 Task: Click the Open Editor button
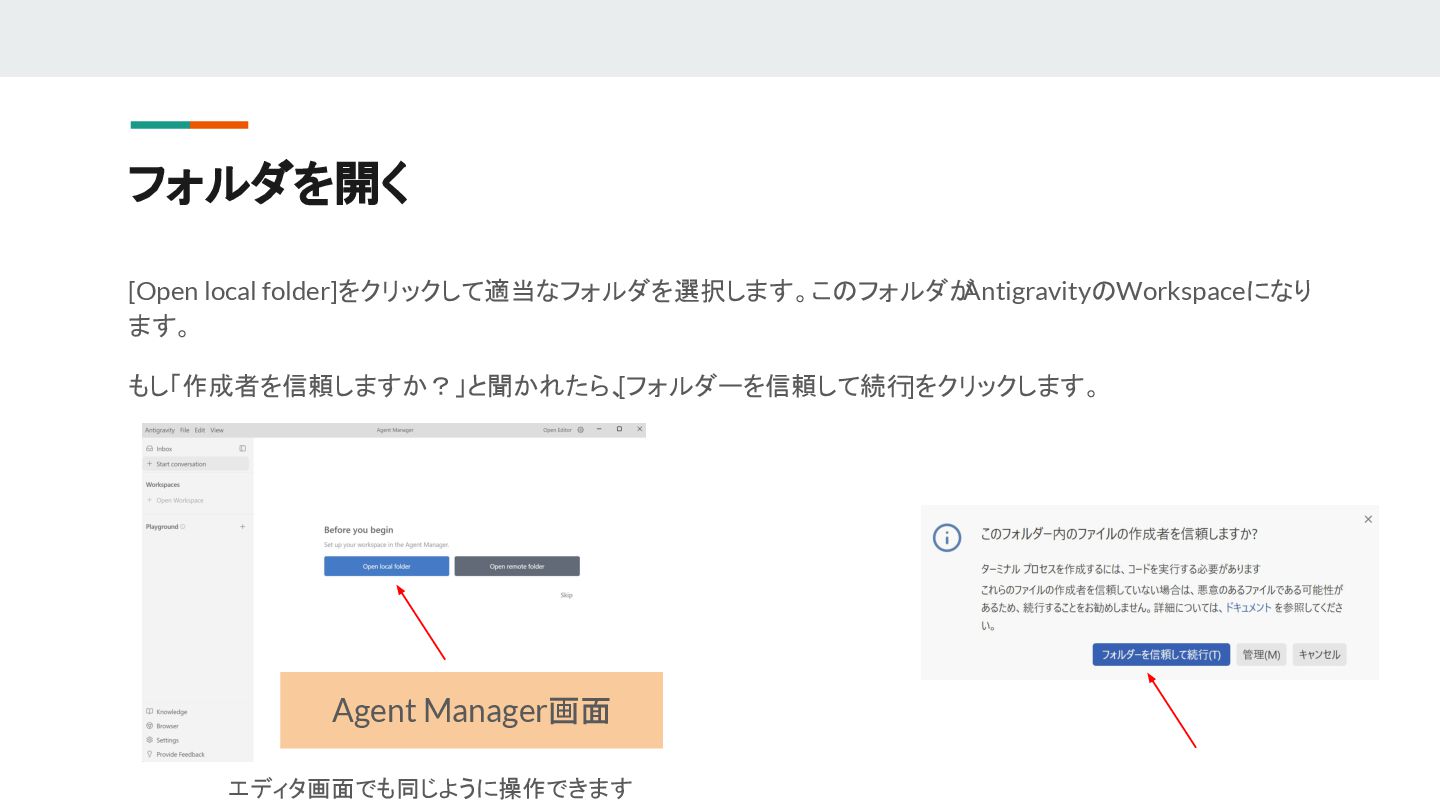click(557, 430)
